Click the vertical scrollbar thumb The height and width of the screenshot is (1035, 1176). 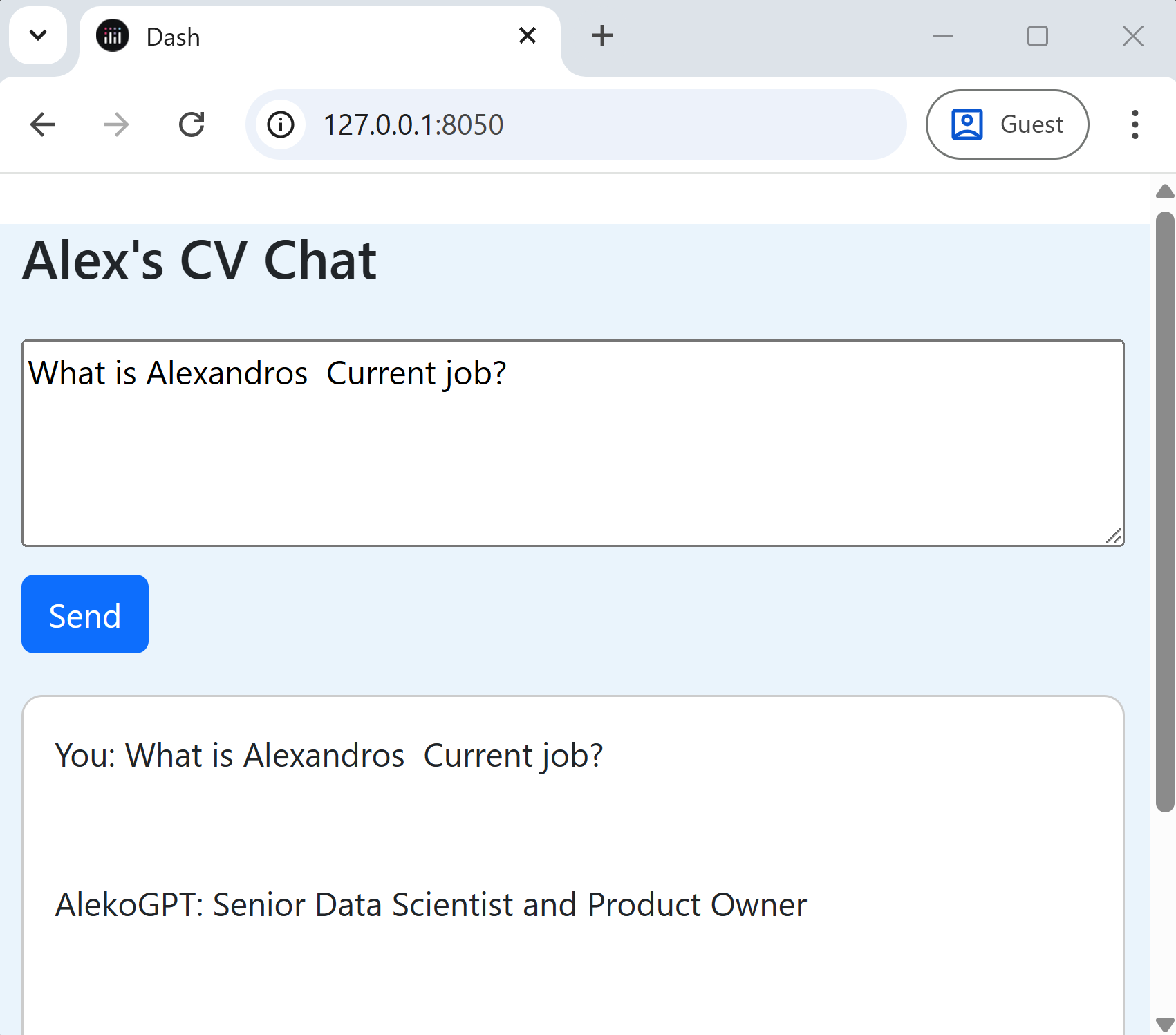point(1165,512)
